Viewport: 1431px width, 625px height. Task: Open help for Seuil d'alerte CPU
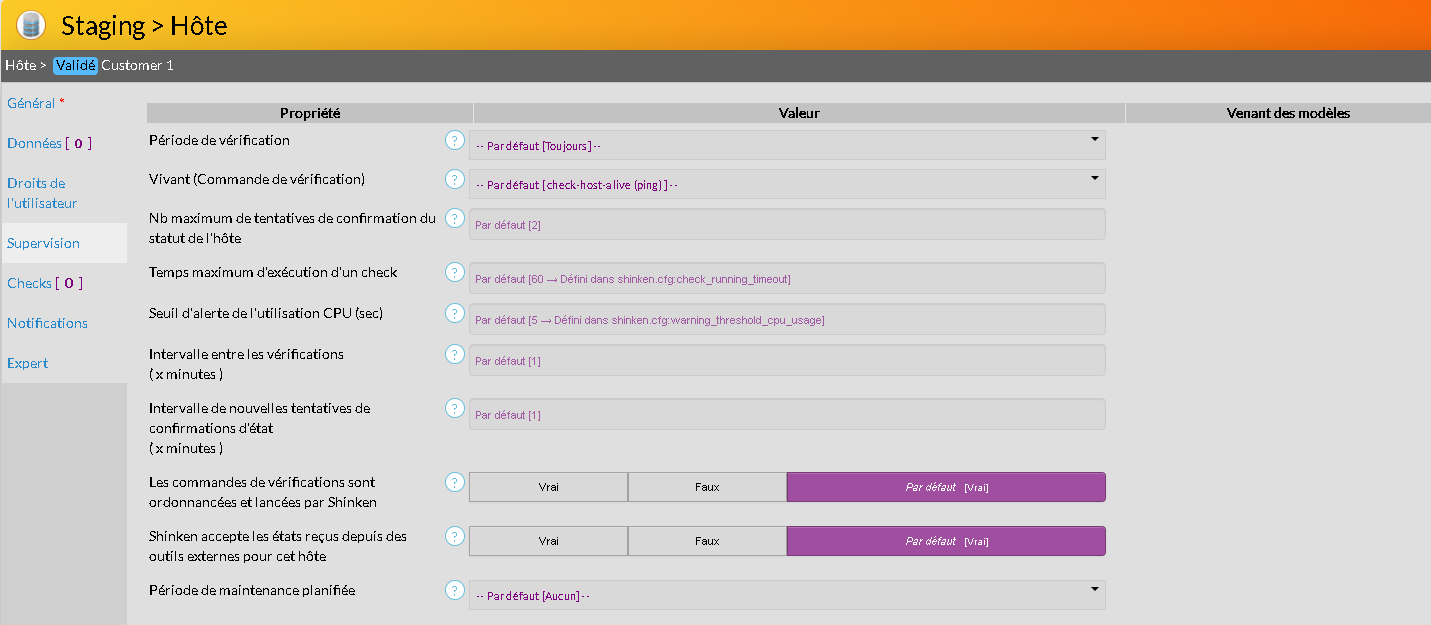click(455, 314)
